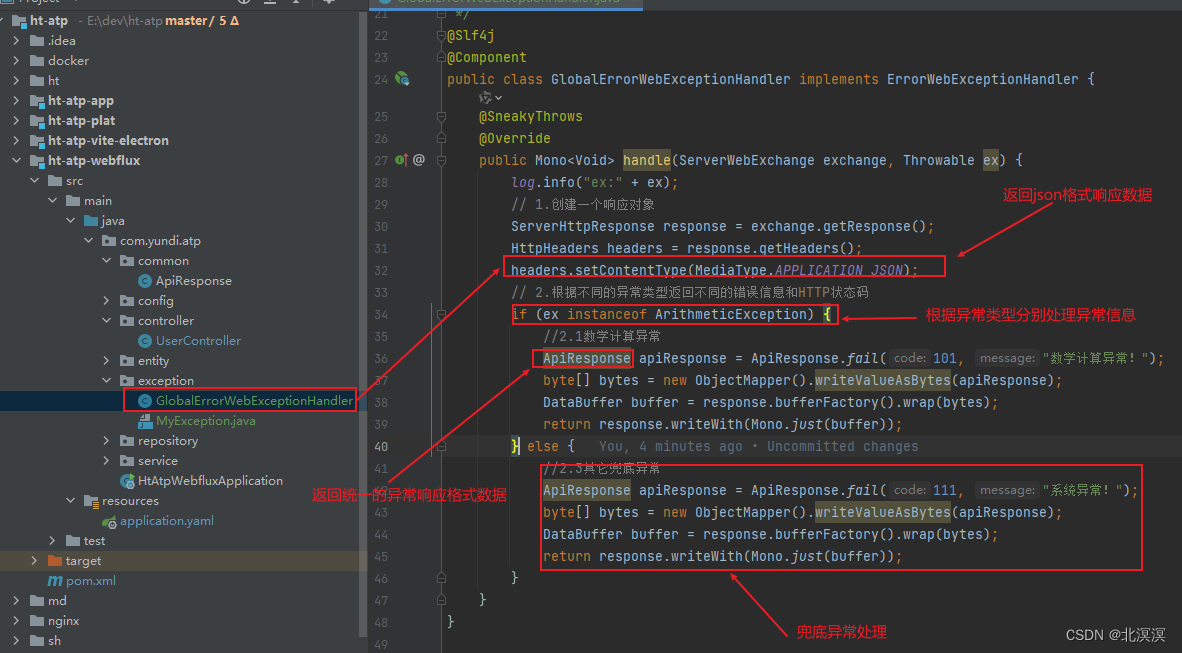Click the HtAtpWebfluxApplication Spring Boot icon
The height and width of the screenshot is (653, 1182).
tap(127, 481)
